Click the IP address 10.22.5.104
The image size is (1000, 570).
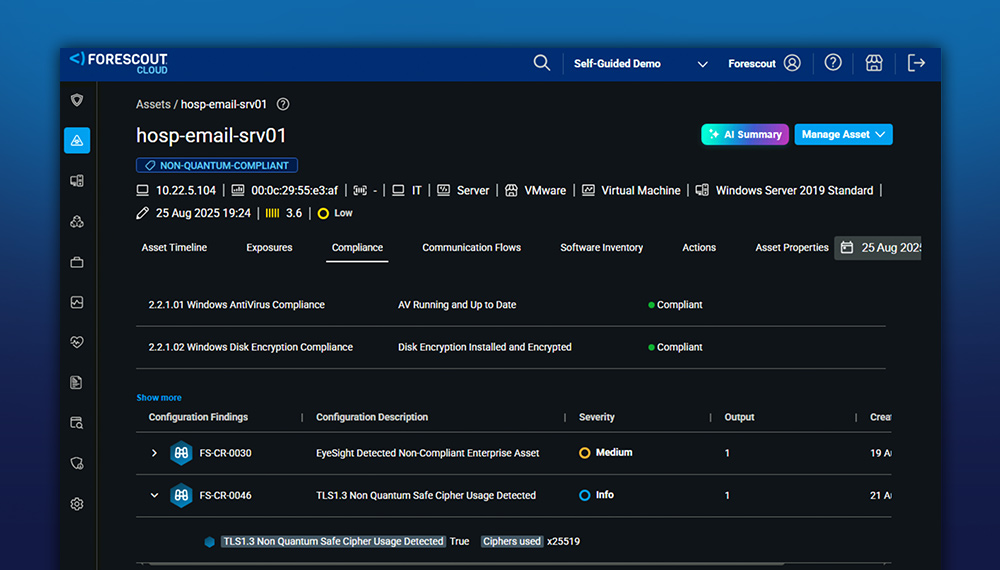186,190
